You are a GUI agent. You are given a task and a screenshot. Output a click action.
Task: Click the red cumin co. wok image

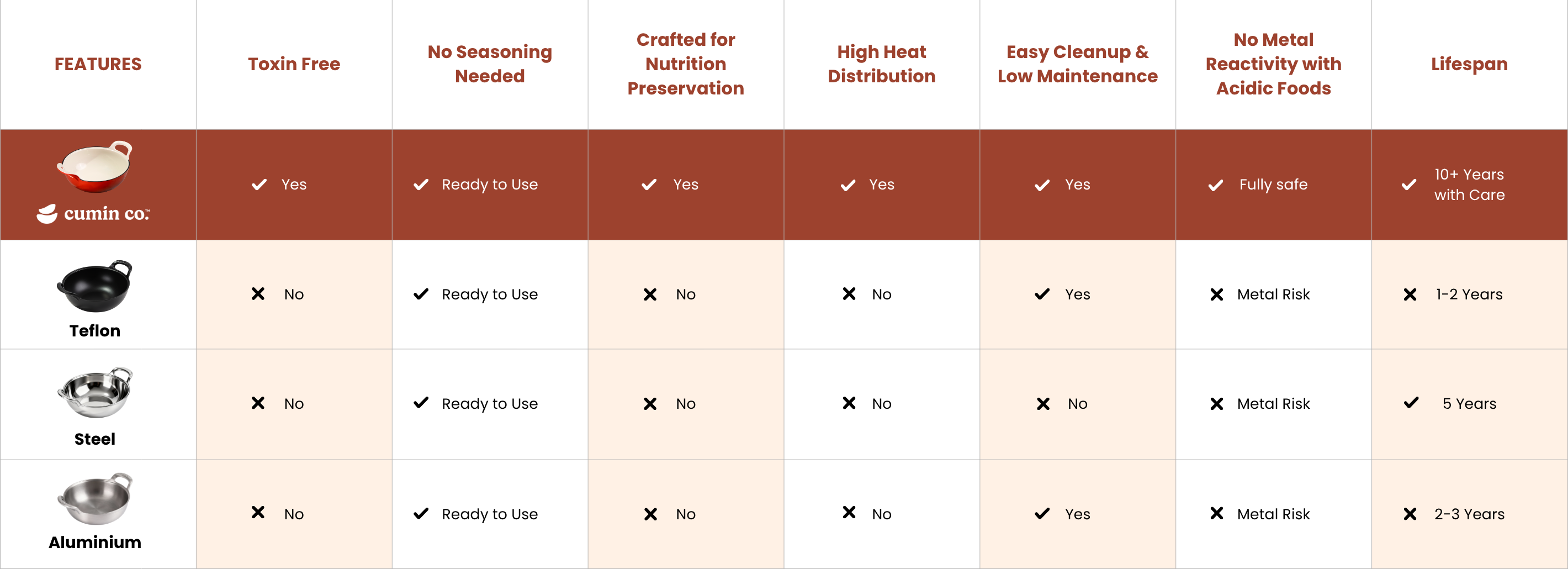coord(94,166)
